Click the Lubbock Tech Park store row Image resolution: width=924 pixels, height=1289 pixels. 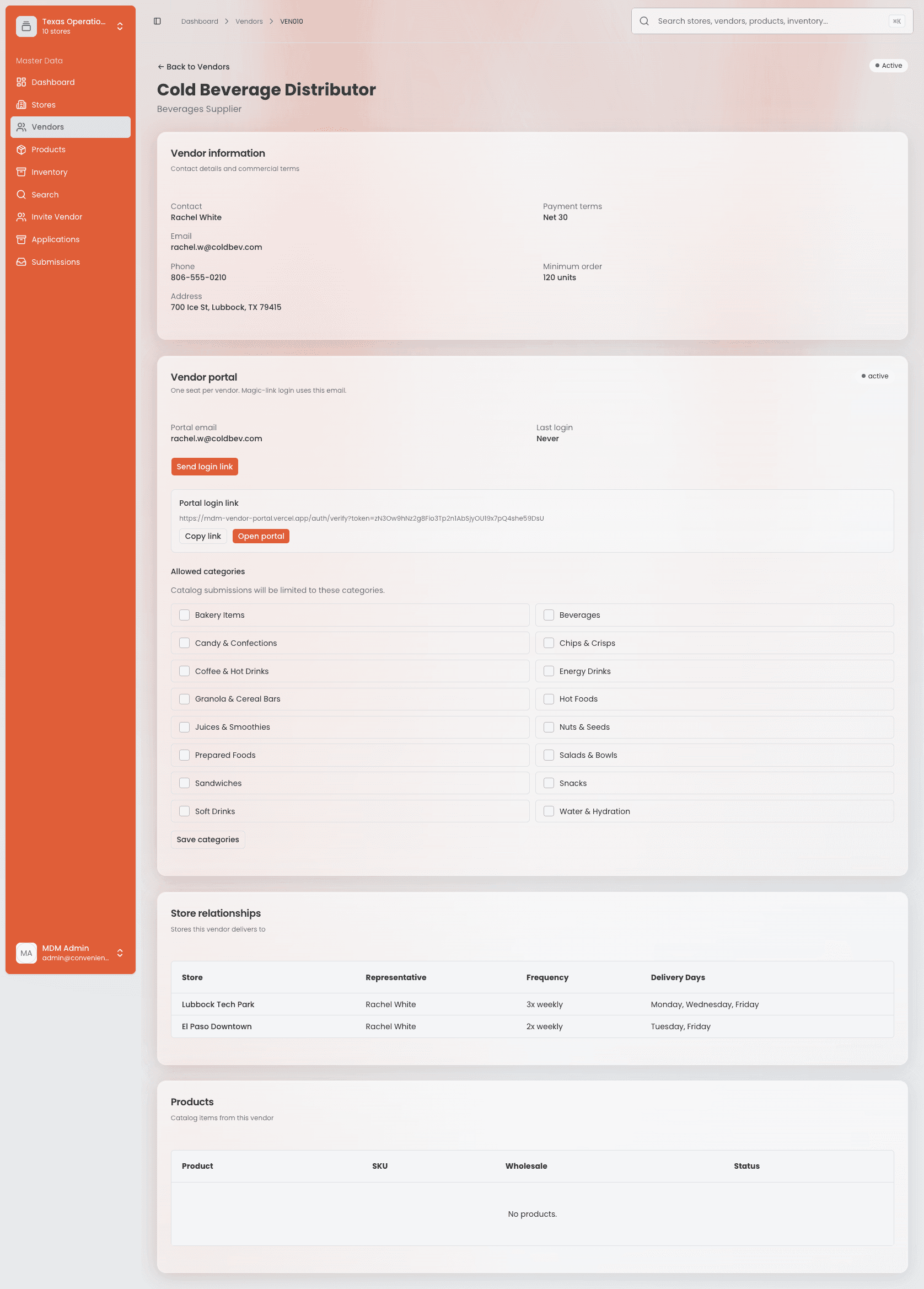point(532,1004)
